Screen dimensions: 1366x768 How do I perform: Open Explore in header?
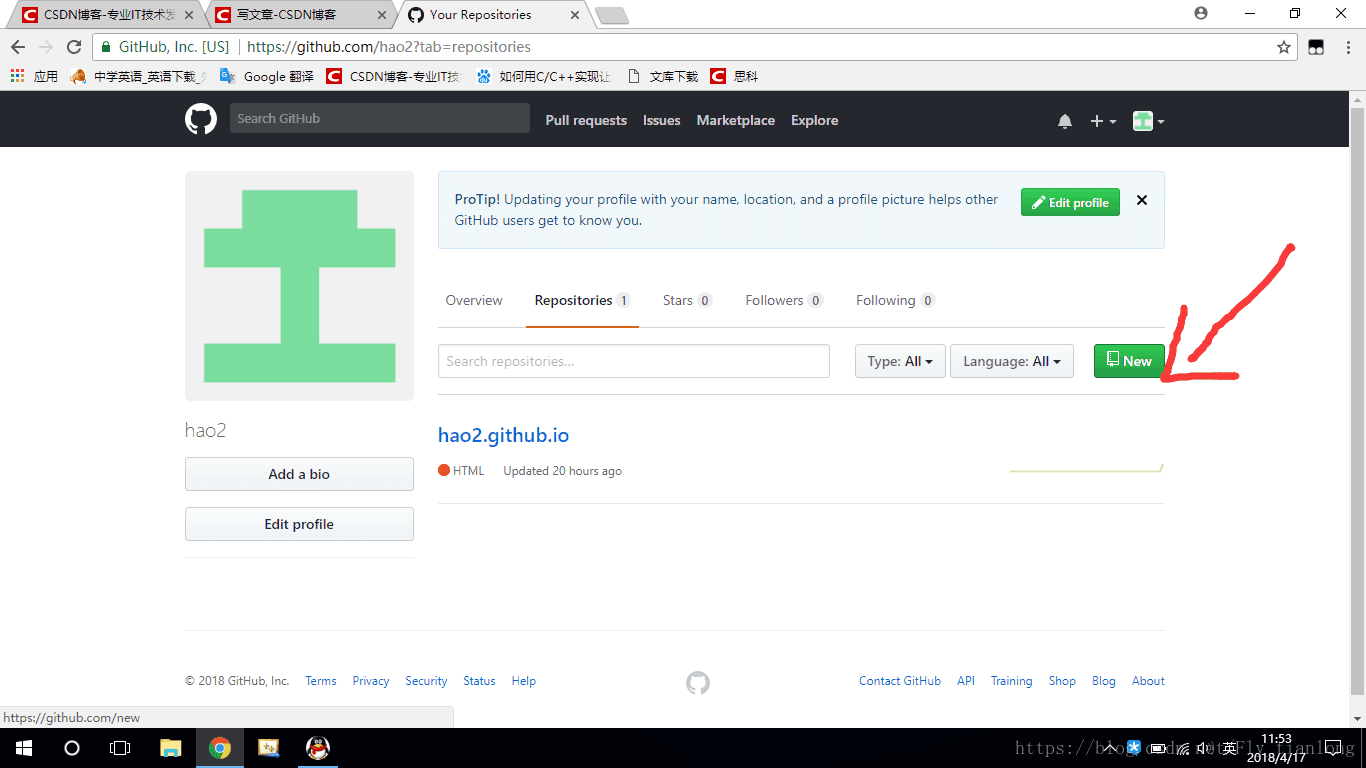pyautogui.click(x=814, y=120)
